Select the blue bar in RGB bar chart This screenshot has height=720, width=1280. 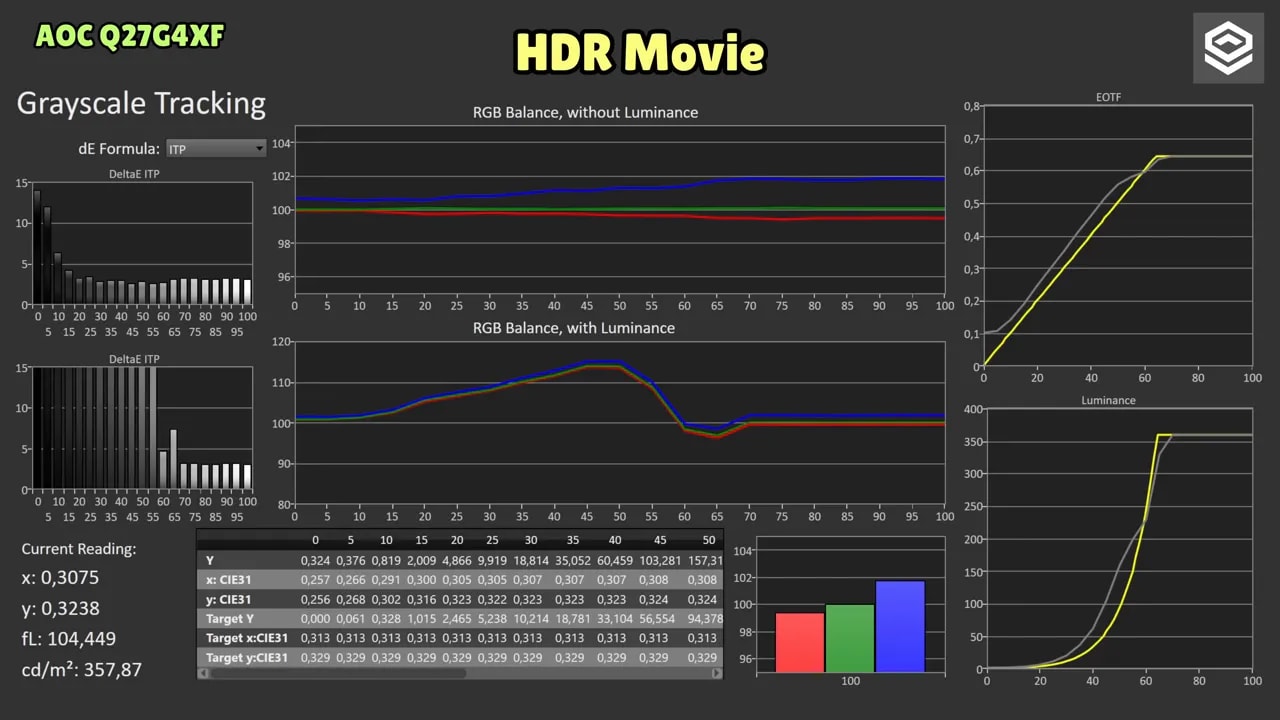(900, 626)
